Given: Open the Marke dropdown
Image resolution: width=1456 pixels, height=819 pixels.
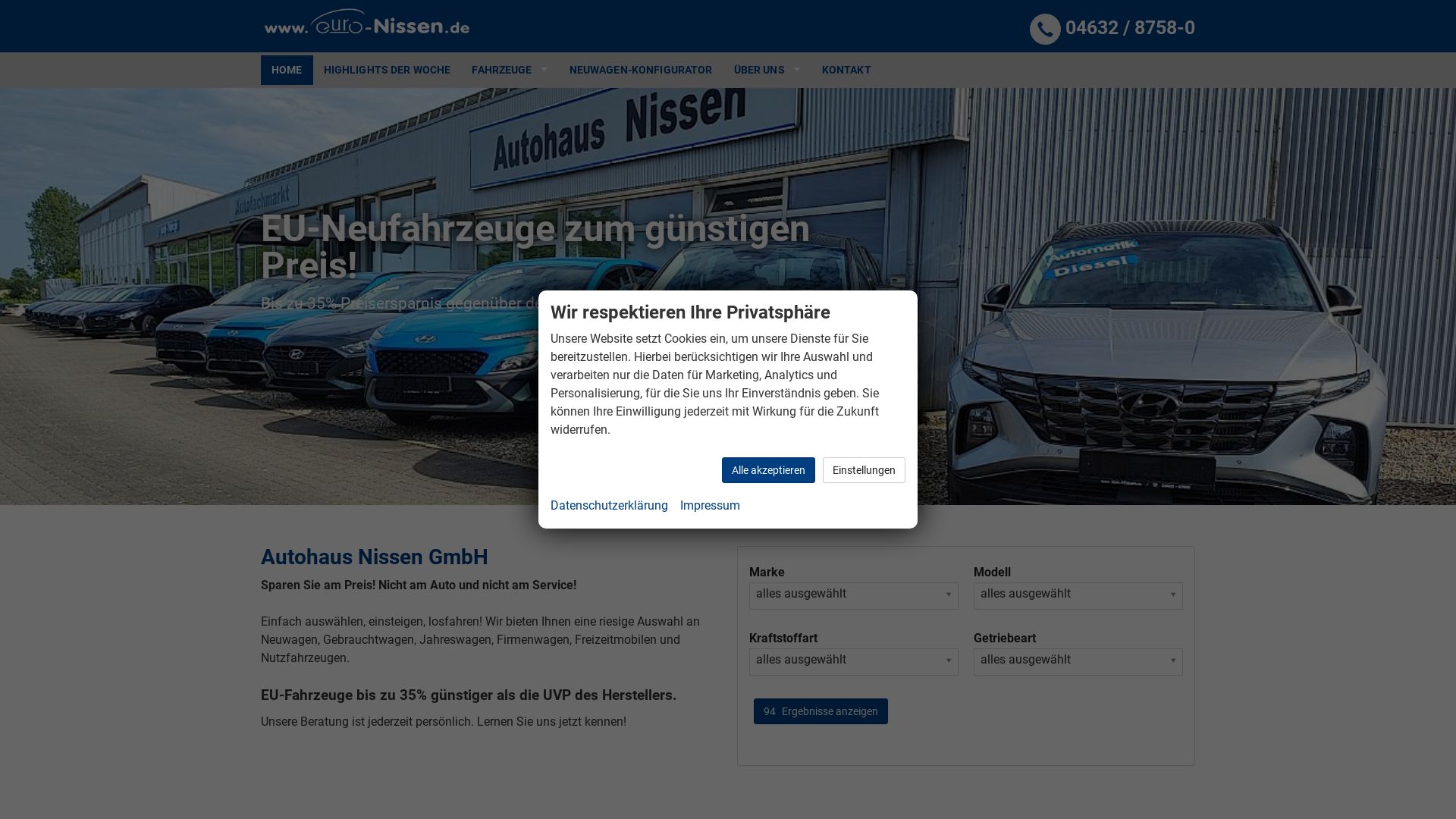Looking at the screenshot, I should pyautogui.click(x=854, y=595).
